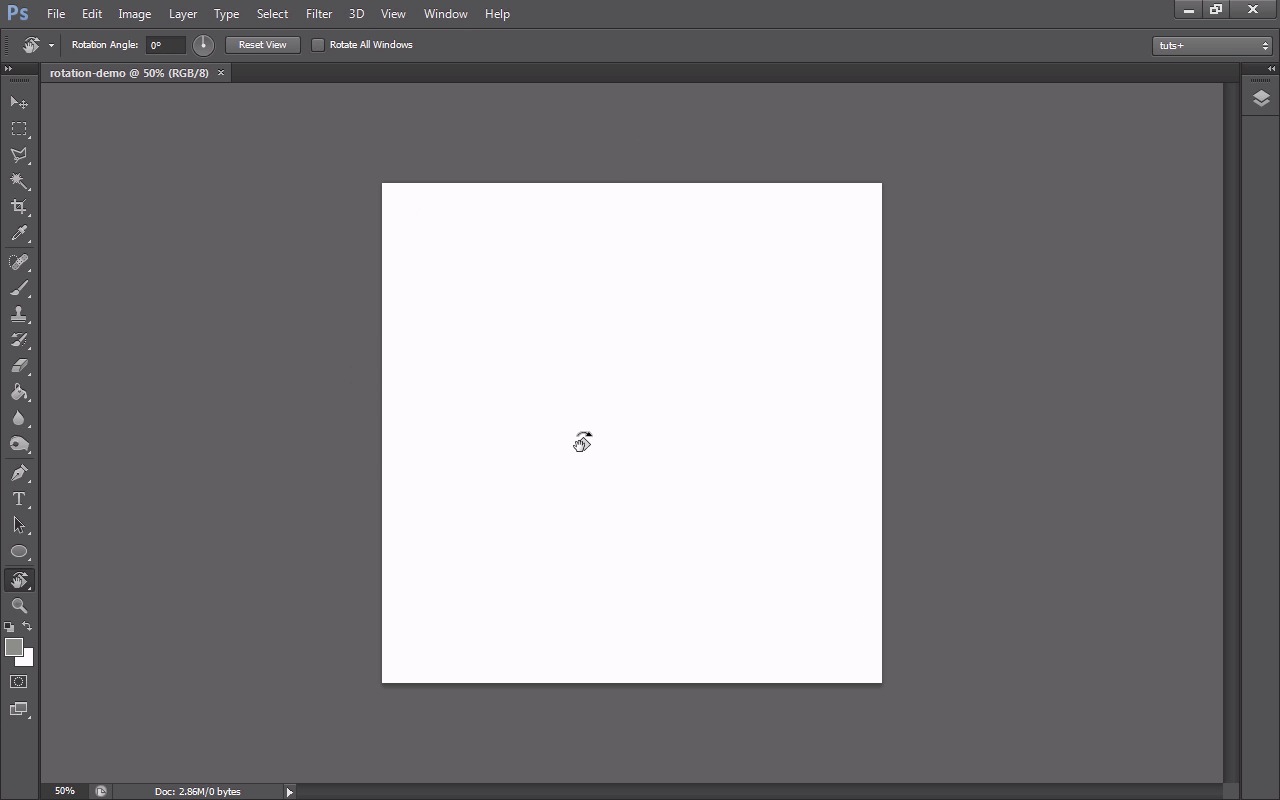Close the rotation-demo document tab
This screenshot has width=1280, height=800.
tap(221, 73)
